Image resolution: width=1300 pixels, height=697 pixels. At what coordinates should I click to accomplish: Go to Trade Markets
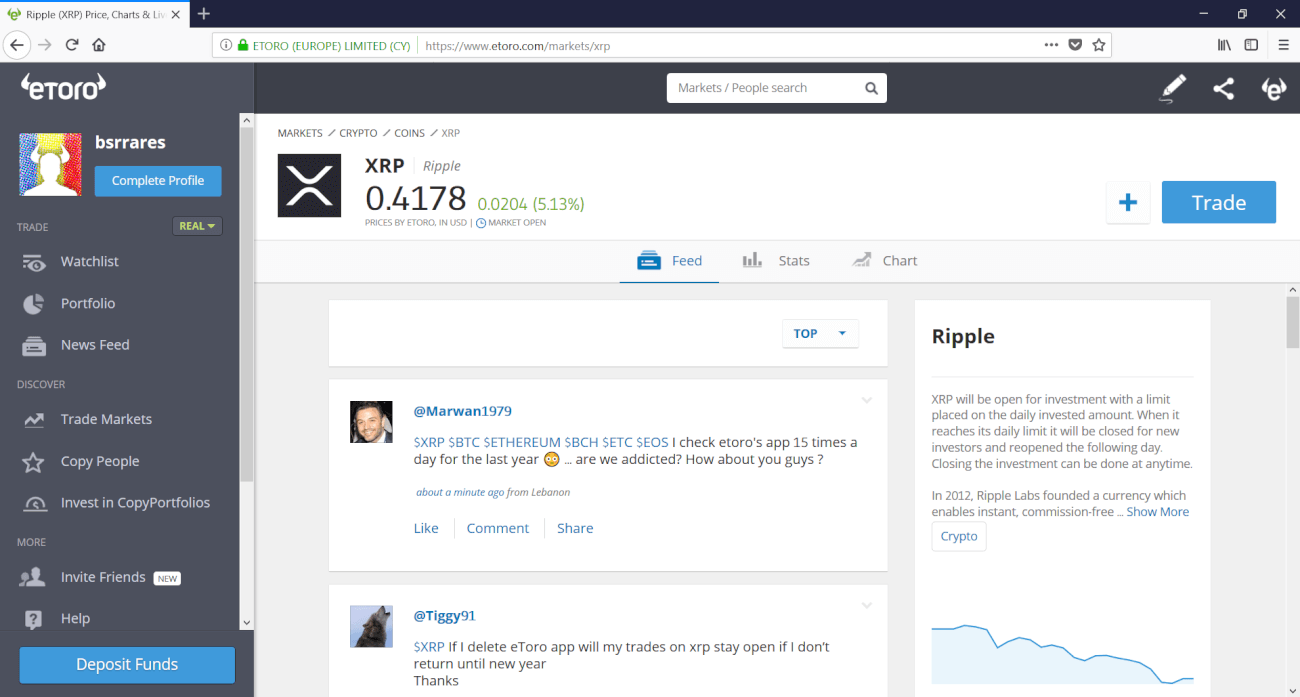click(x=106, y=419)
